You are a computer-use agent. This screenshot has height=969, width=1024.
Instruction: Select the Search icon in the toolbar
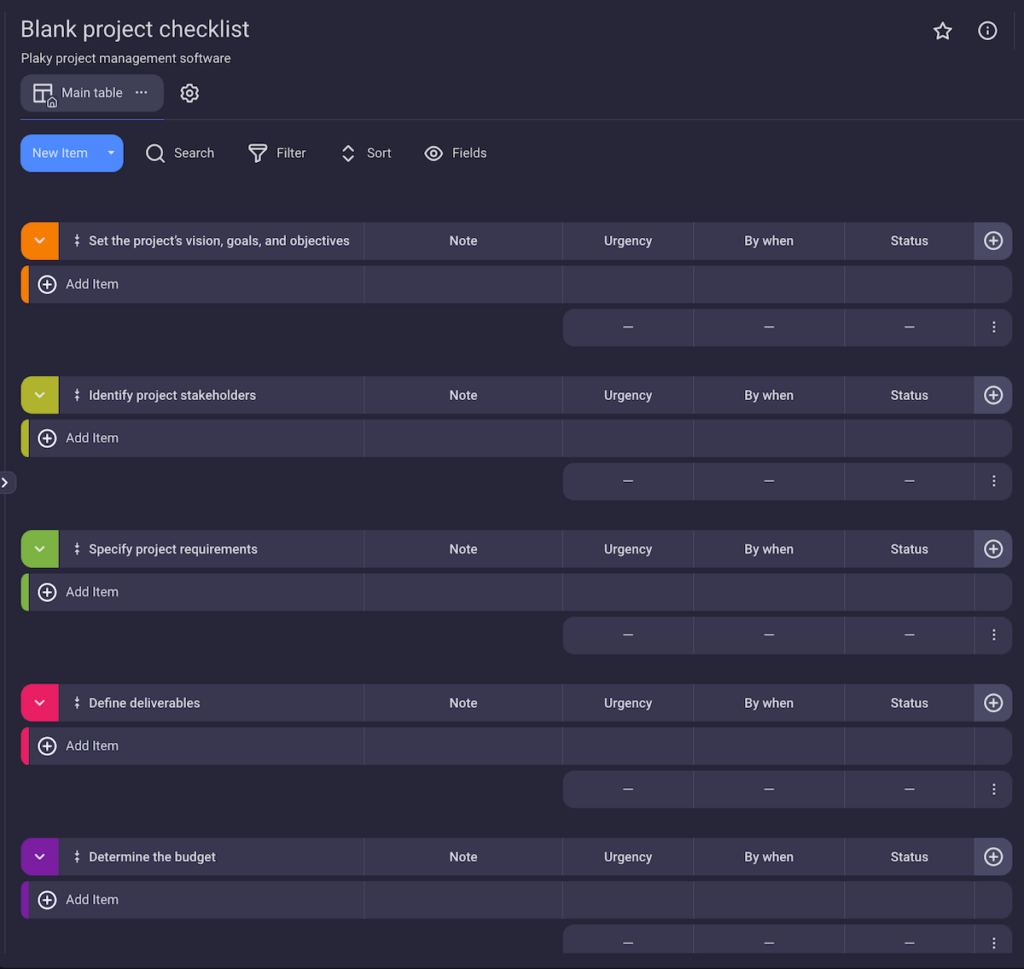pyautogui.click(x=155, y=153)
